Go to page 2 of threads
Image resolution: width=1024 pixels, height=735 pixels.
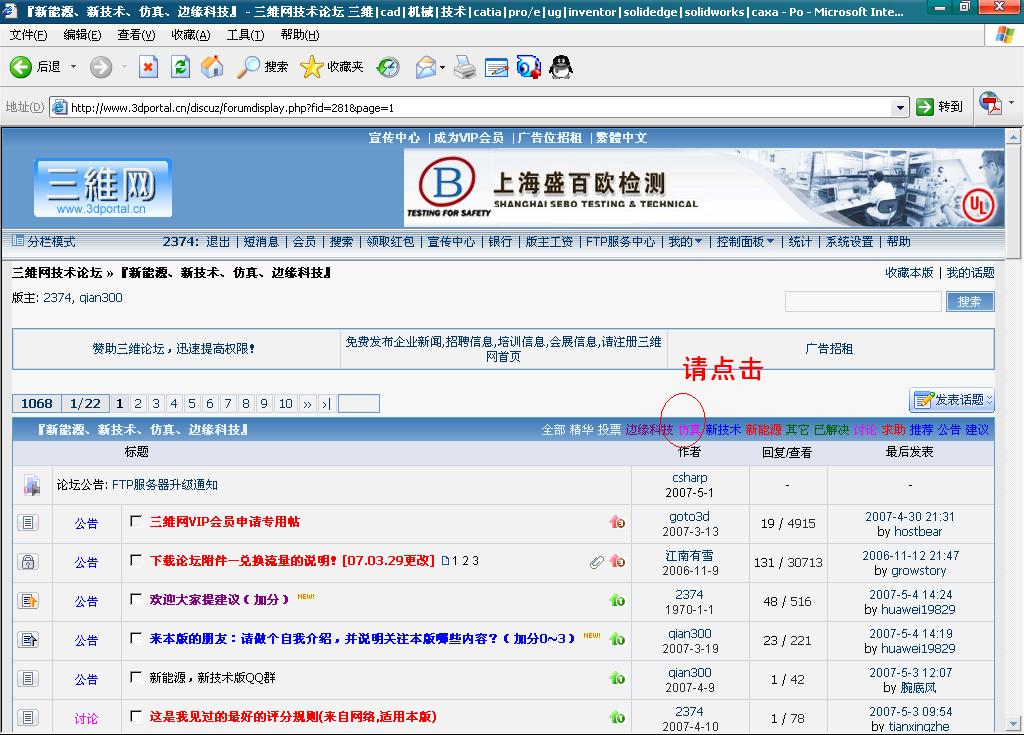point(138,404)
